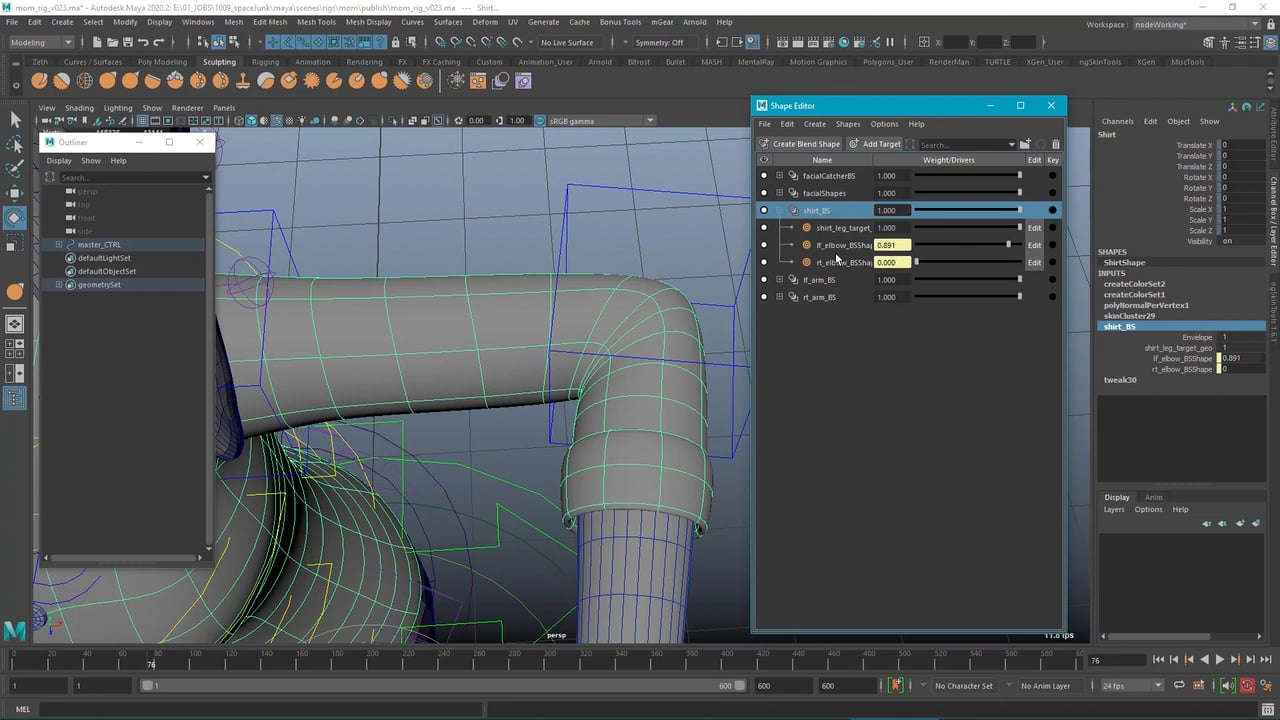
Task: Click the lock icon in the status line
Action: point(396,42)
